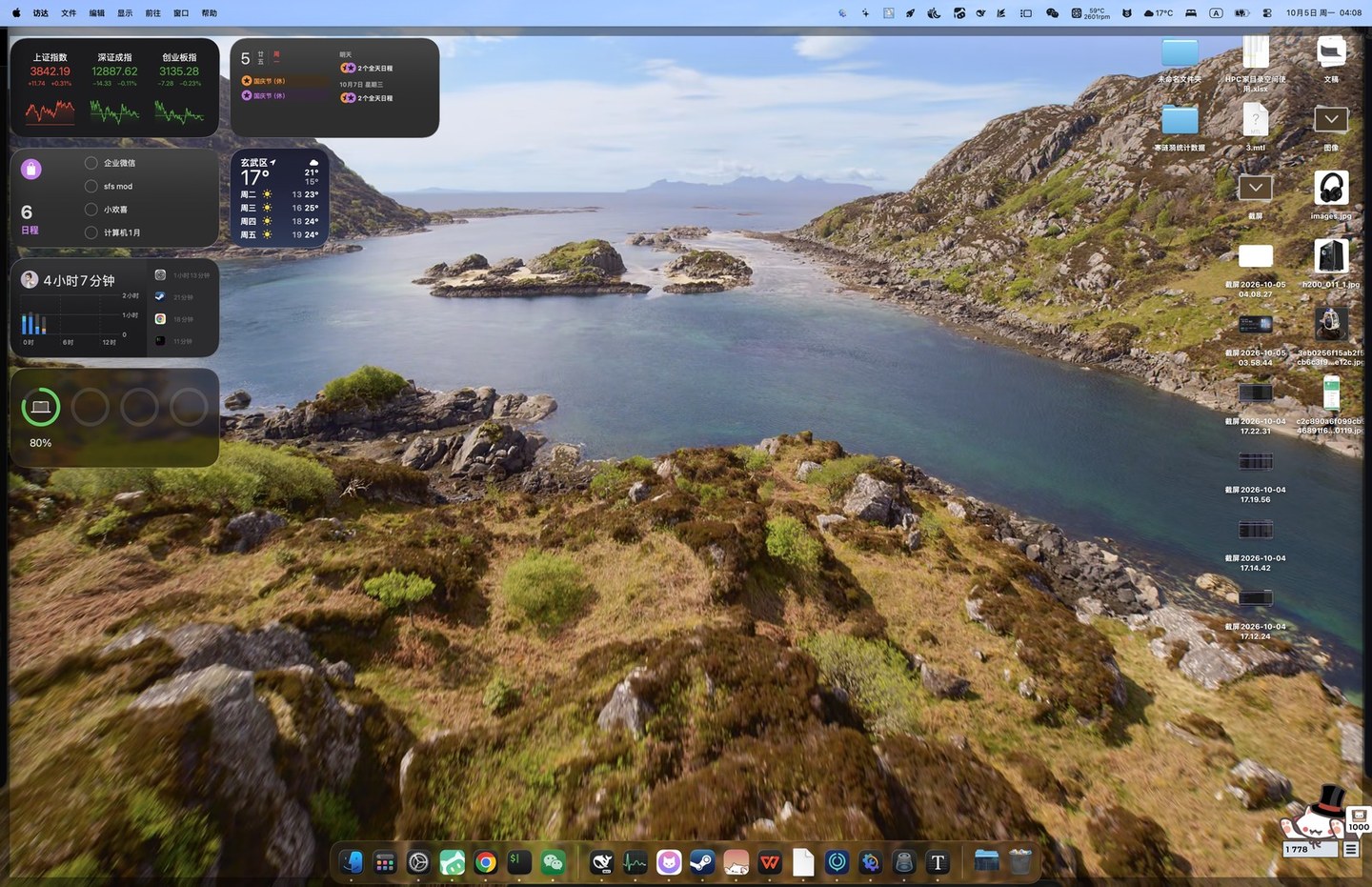This screenshot has width=1372, height=887.
Task: Open Google Chrome from the dock
Action: click(x=486, y=862)
